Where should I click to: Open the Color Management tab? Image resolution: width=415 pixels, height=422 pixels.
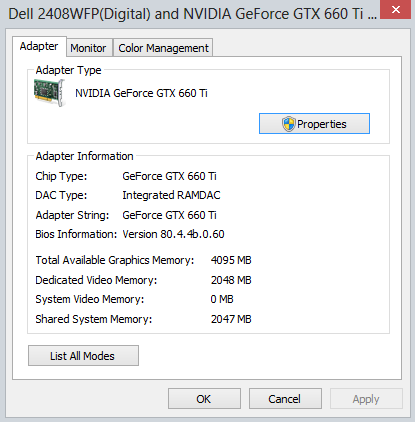click(163, 48)
